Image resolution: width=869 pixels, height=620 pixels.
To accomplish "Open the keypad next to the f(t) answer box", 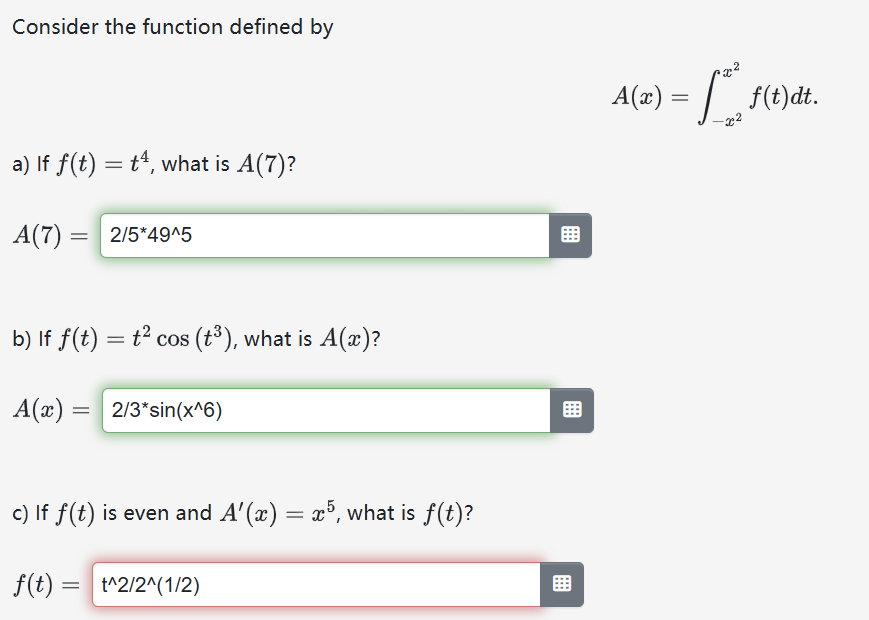I will click(561, 584).
